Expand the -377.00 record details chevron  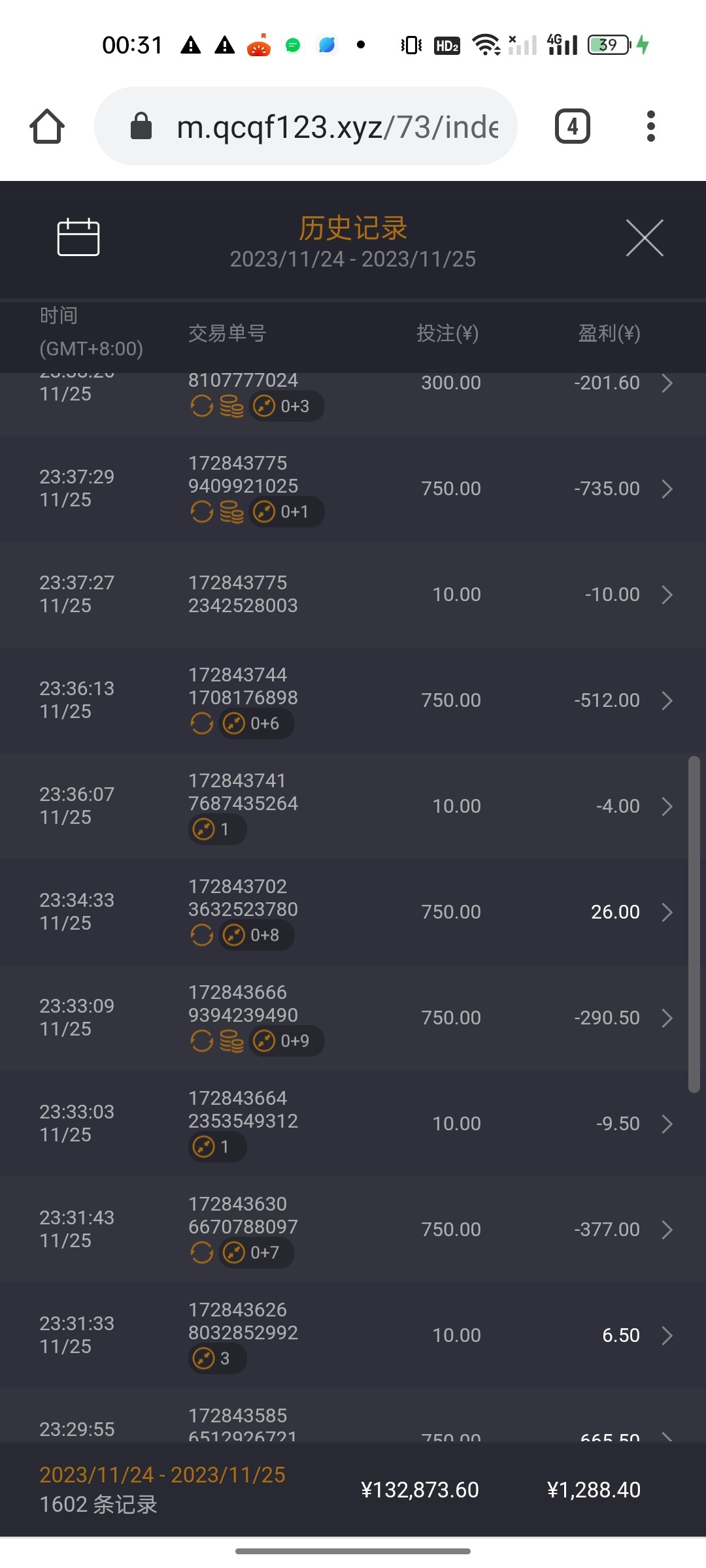pos(667,1230)
